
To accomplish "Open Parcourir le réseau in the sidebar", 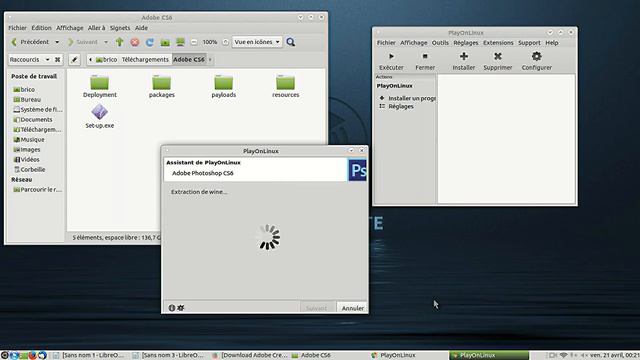I will point(38,189).
